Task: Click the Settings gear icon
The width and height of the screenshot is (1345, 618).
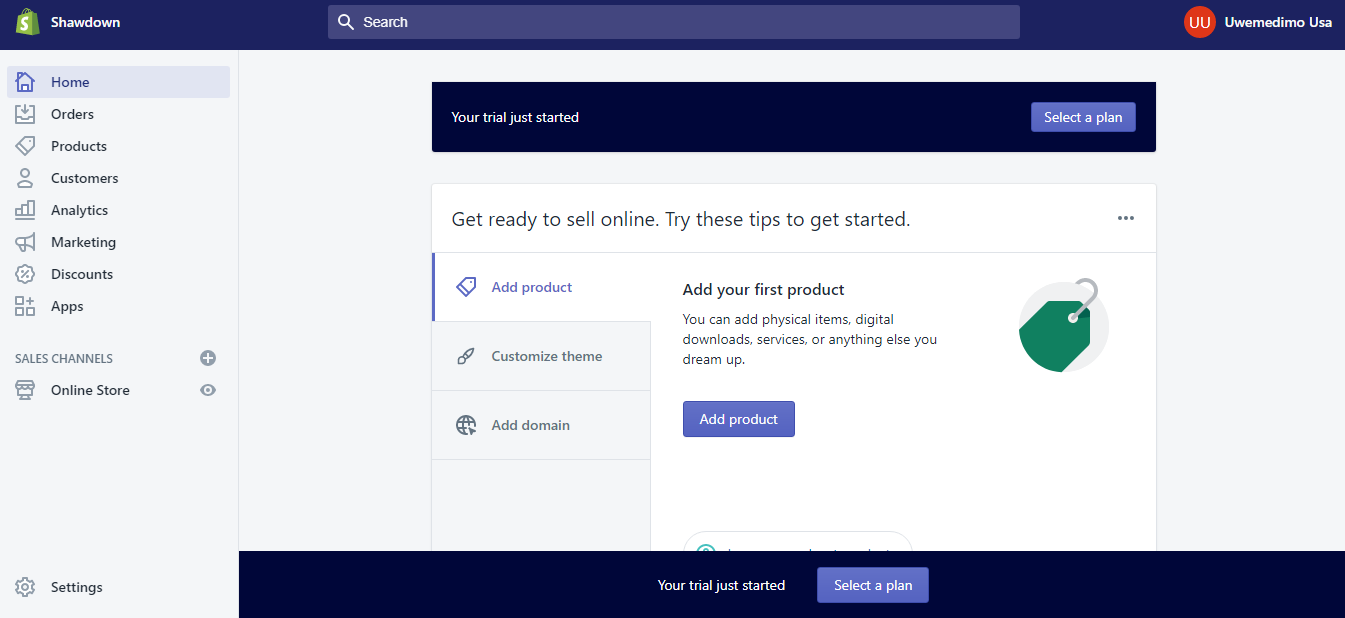Action: 25,587
